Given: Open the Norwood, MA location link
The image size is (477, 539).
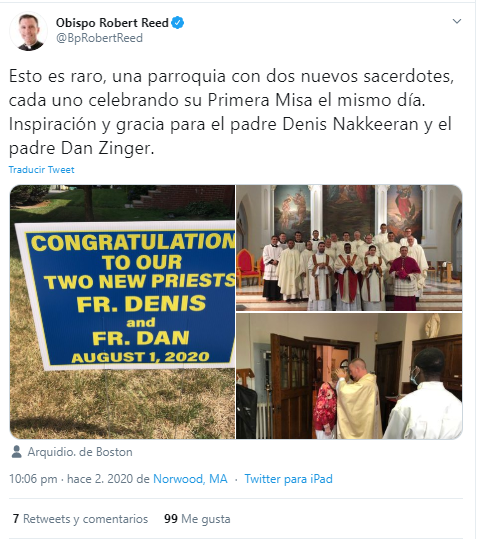Looking at the screenshot, I should pyautogui.click(x=190, y=479).
